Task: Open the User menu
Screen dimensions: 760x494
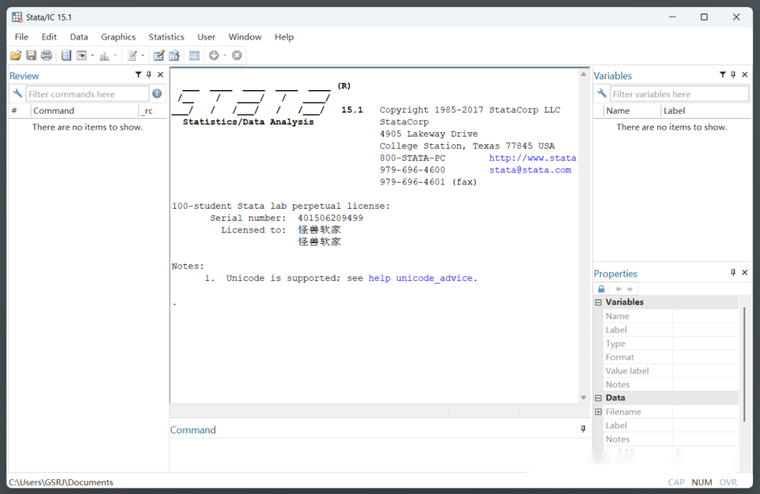Action: [x=206, y=37]
